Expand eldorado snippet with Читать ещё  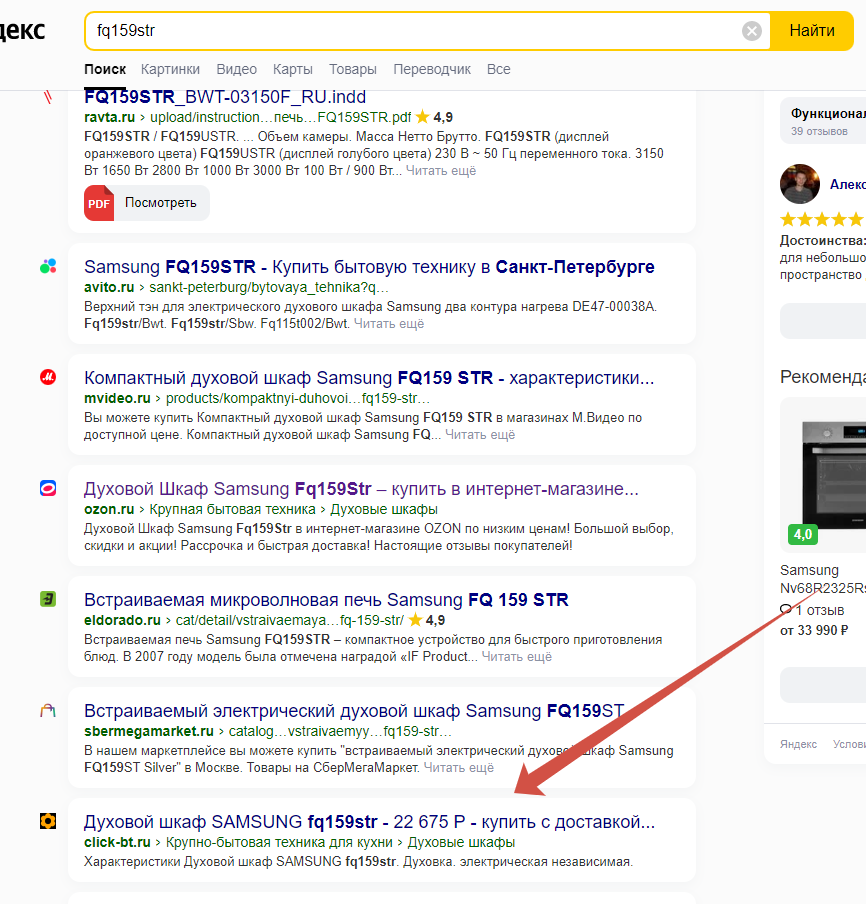coord(517,657)
